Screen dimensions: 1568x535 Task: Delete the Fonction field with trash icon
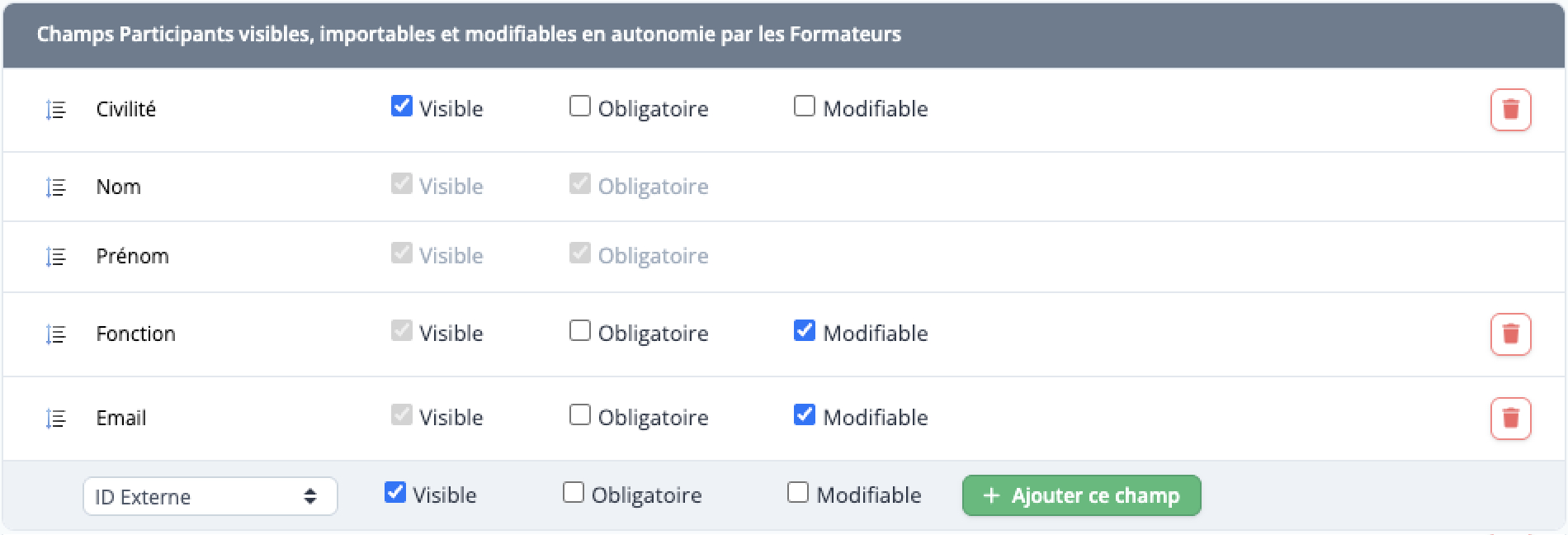pyautogui.click(x=1510, y=334)
